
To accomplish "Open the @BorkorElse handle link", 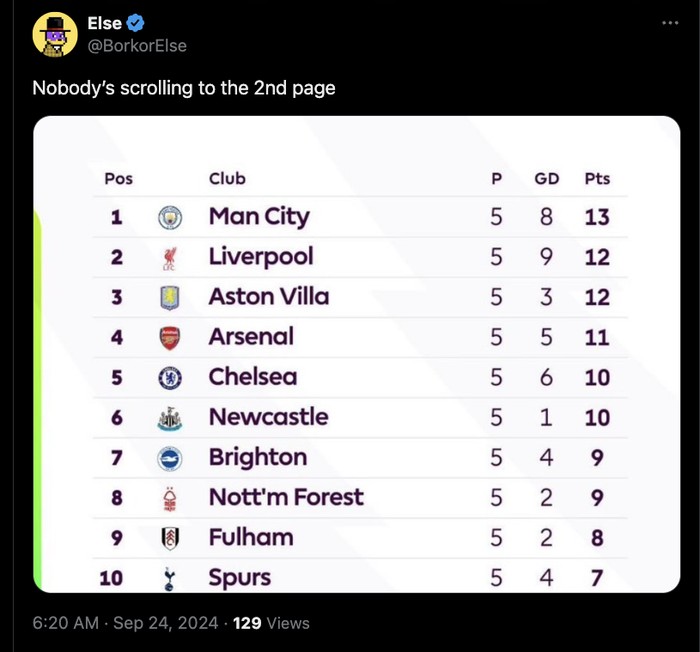I will point(137,46).
